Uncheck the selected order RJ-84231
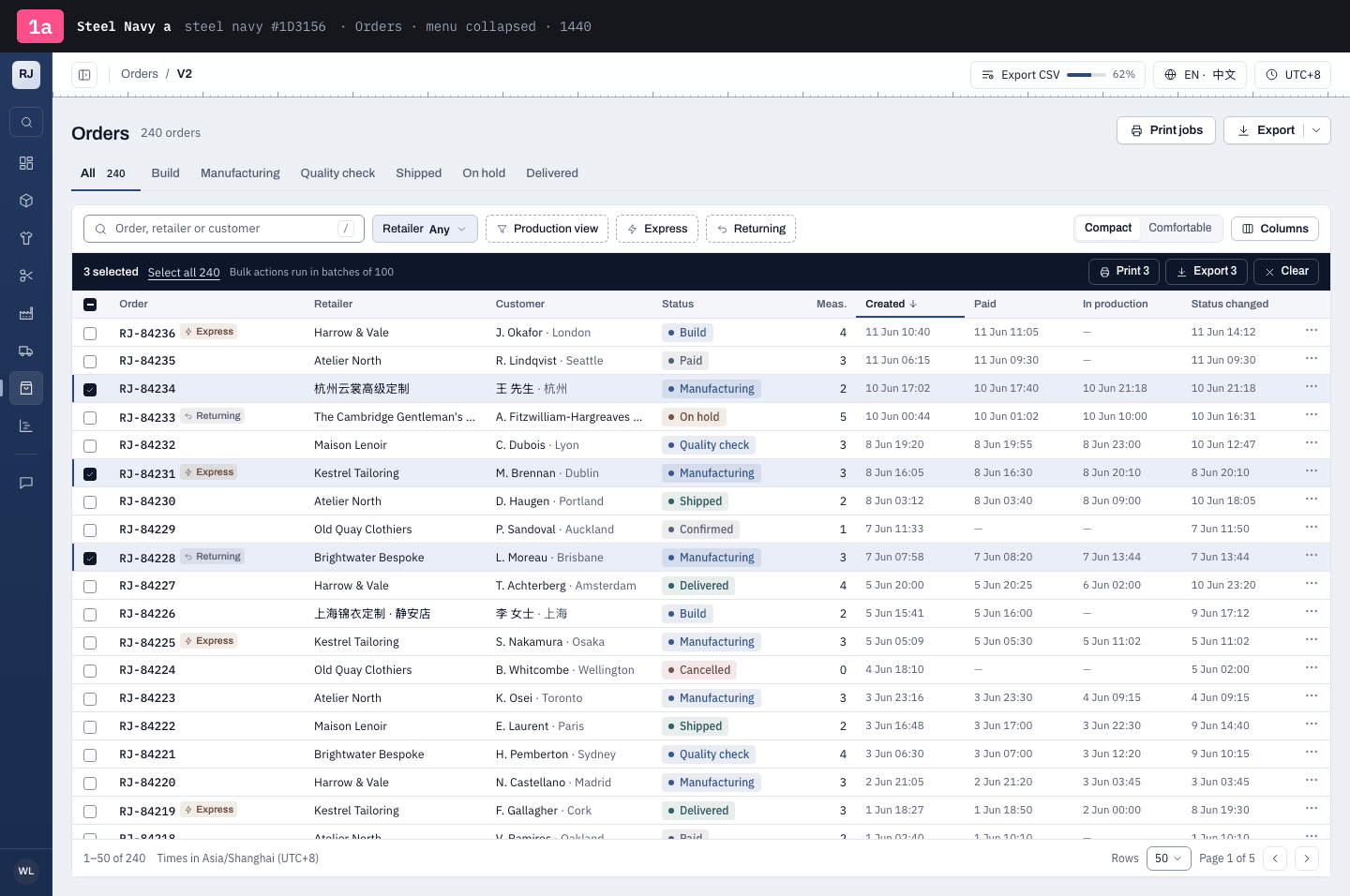This screenshot has height=896, width=1350. [90, 473]
